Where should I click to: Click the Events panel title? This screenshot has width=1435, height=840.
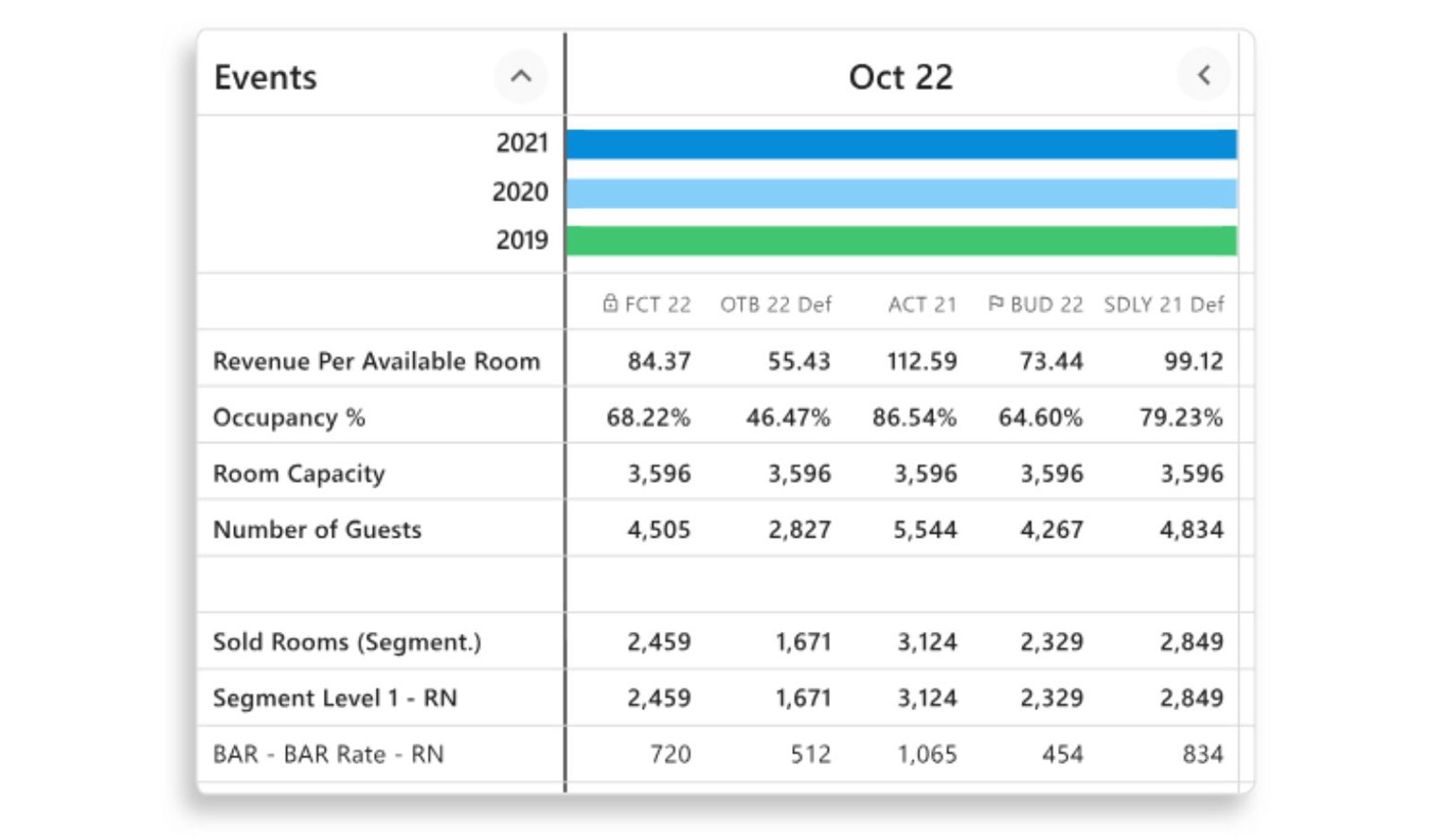point(265,77)
